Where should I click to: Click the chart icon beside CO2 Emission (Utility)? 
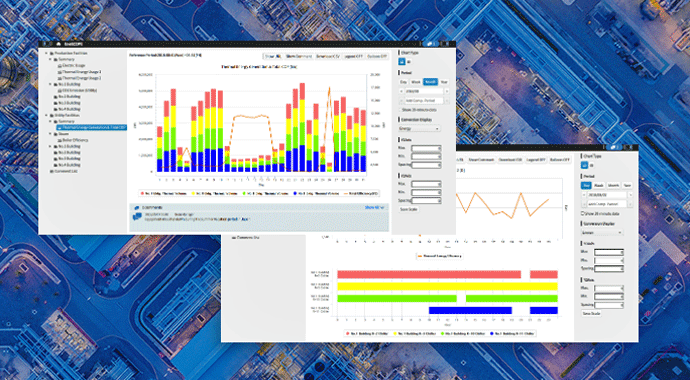pos(60,91)
